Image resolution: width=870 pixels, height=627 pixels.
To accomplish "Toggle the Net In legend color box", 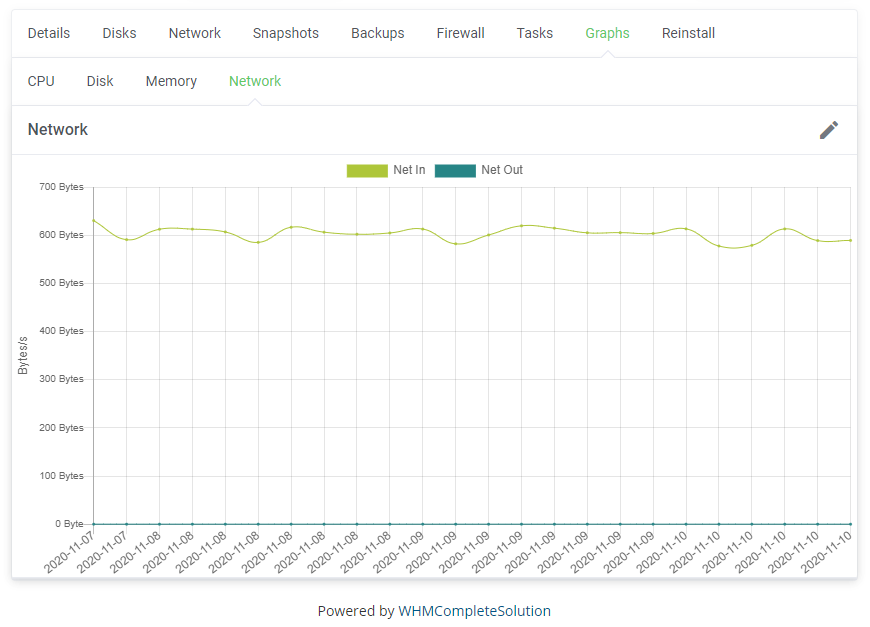I will (367, 170).
